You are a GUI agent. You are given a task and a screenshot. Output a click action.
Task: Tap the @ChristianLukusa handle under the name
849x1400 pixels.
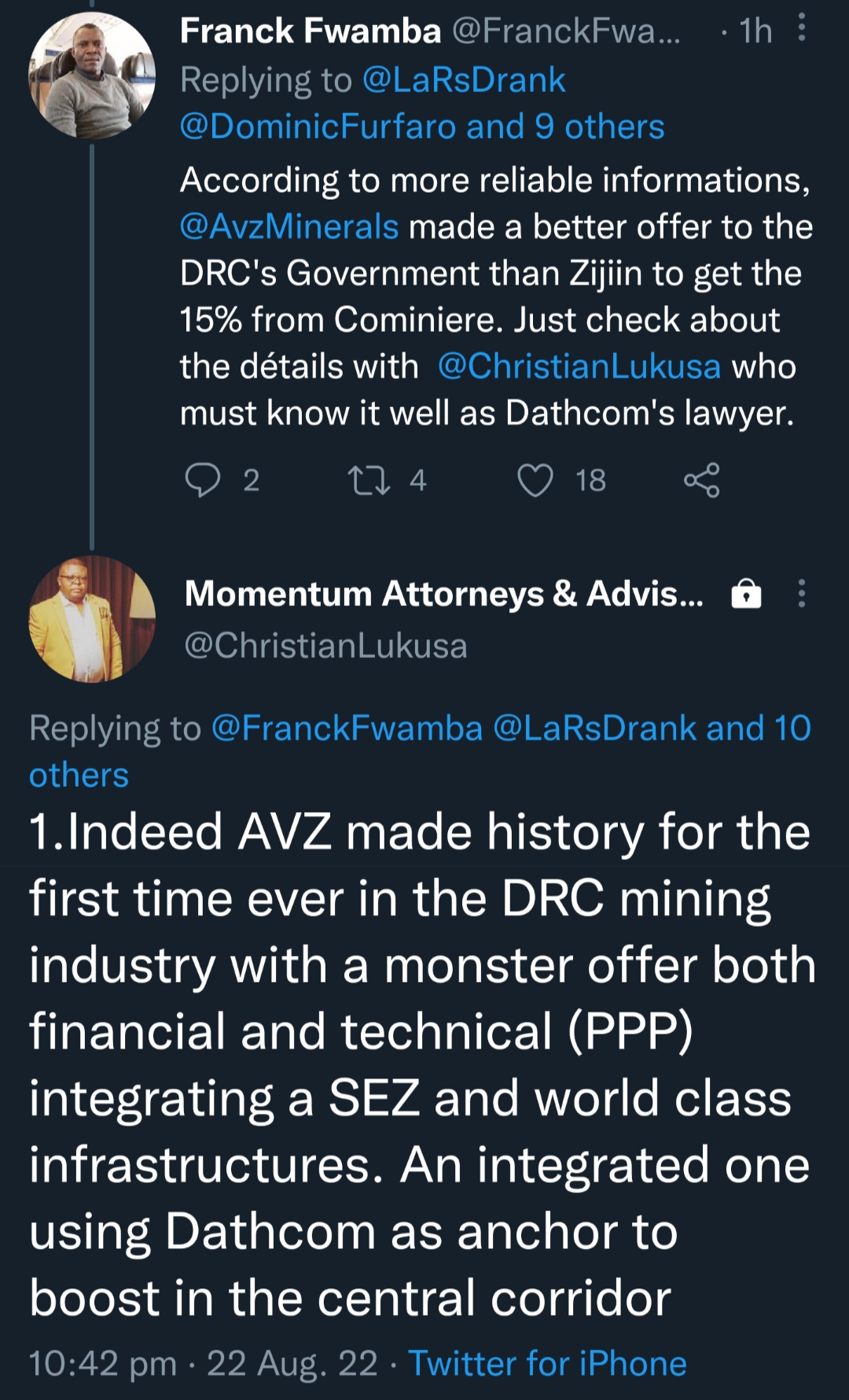pyautogui.click(x=325, y=645)
